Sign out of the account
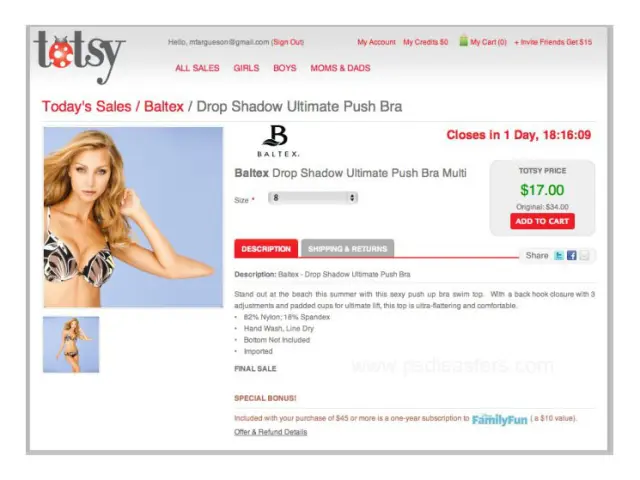 click(288, 42)
